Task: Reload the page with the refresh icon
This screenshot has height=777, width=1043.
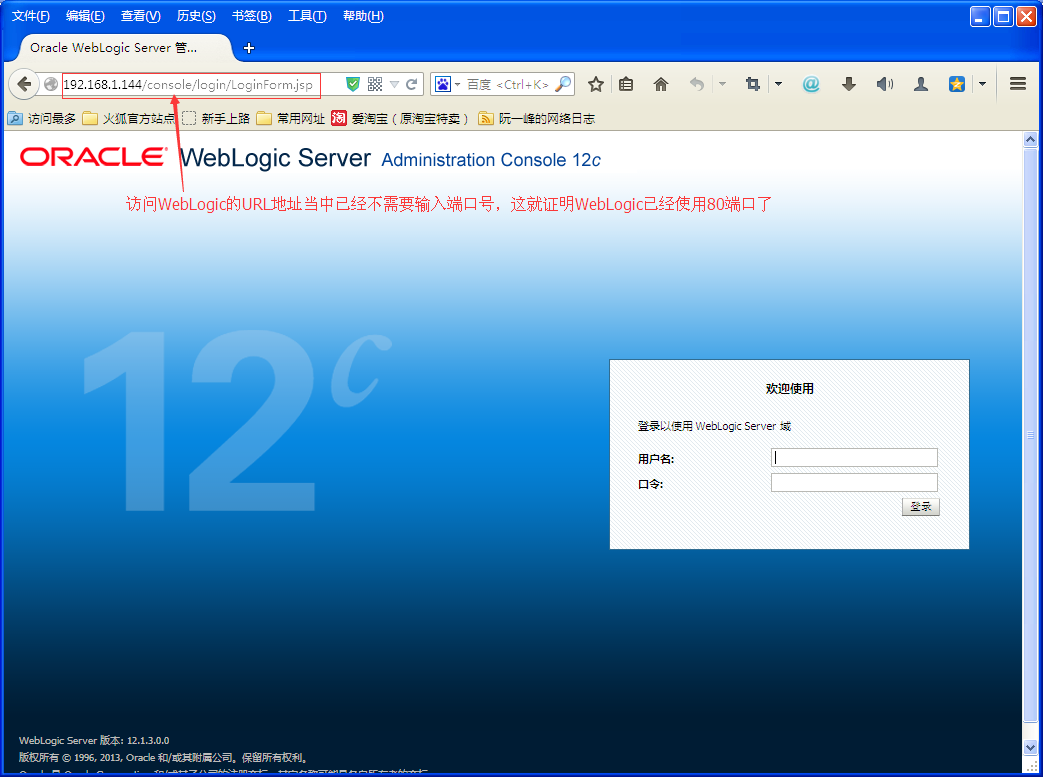Action: click(412, 84)
